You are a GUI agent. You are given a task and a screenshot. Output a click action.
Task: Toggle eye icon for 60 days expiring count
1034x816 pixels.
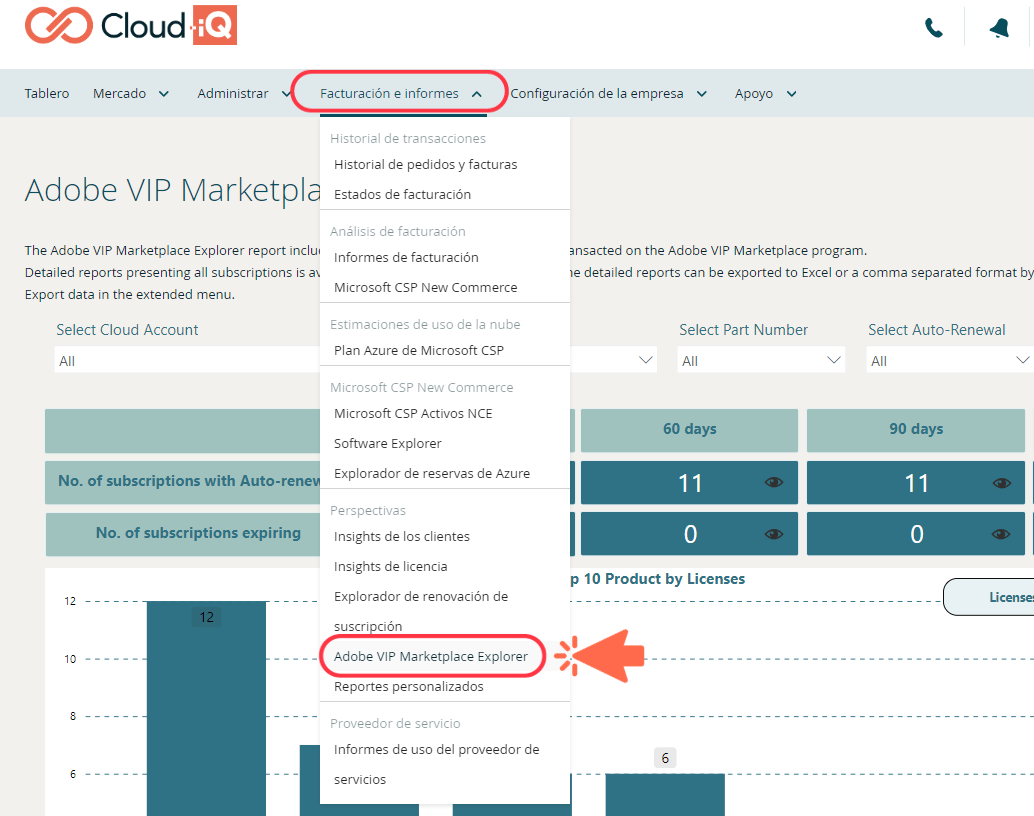(x=774, y=534)
